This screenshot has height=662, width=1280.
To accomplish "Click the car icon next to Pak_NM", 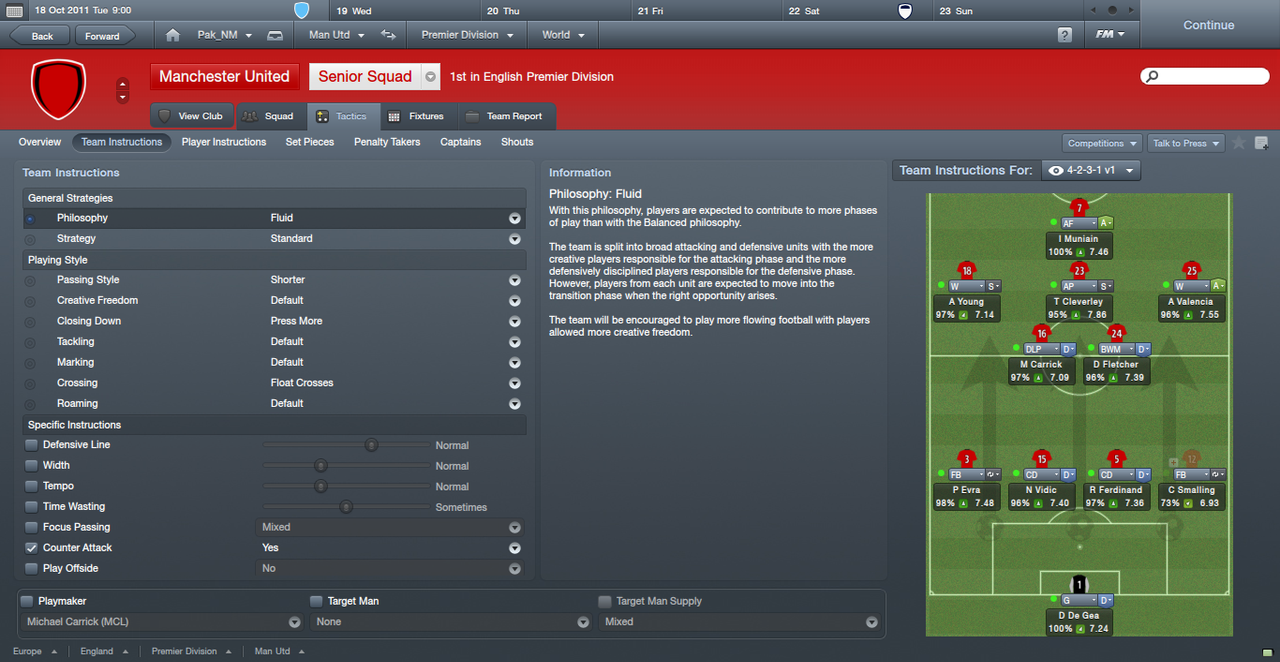I will [x=275, y=35].
